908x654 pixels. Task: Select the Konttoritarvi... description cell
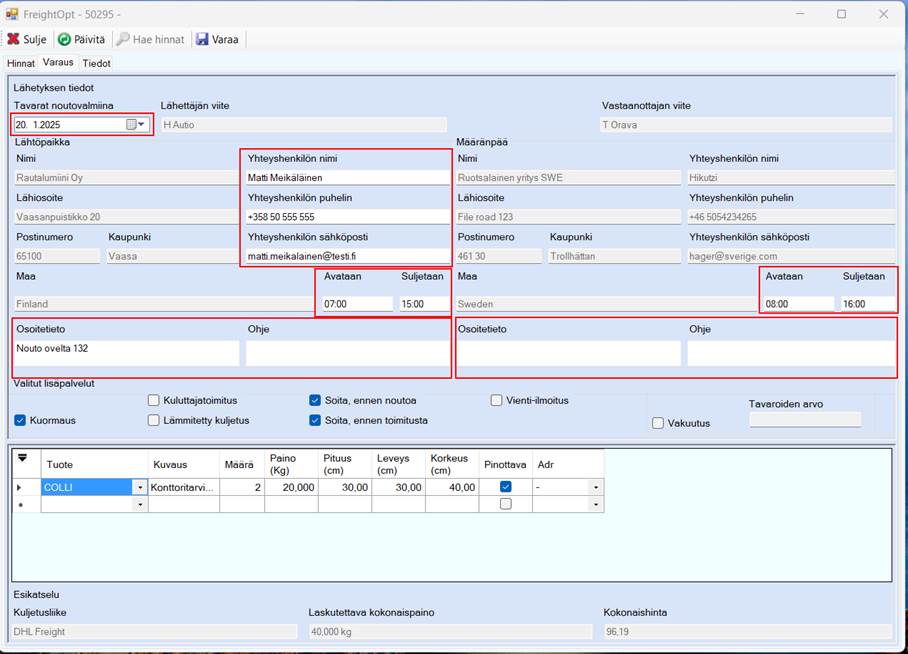point(184,488)
